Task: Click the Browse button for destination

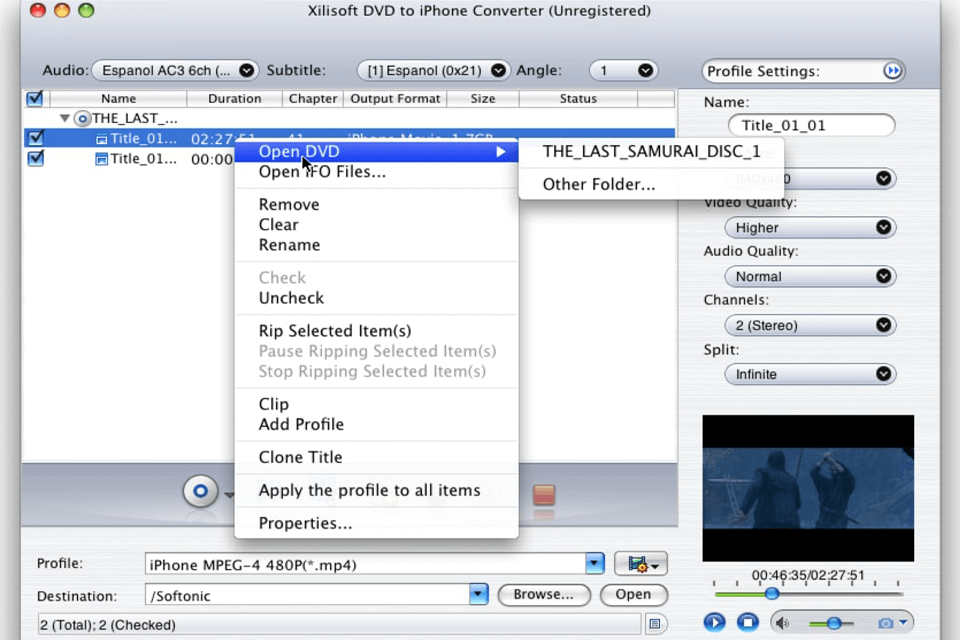Action: pyautogui.click(x=544, y=595)
